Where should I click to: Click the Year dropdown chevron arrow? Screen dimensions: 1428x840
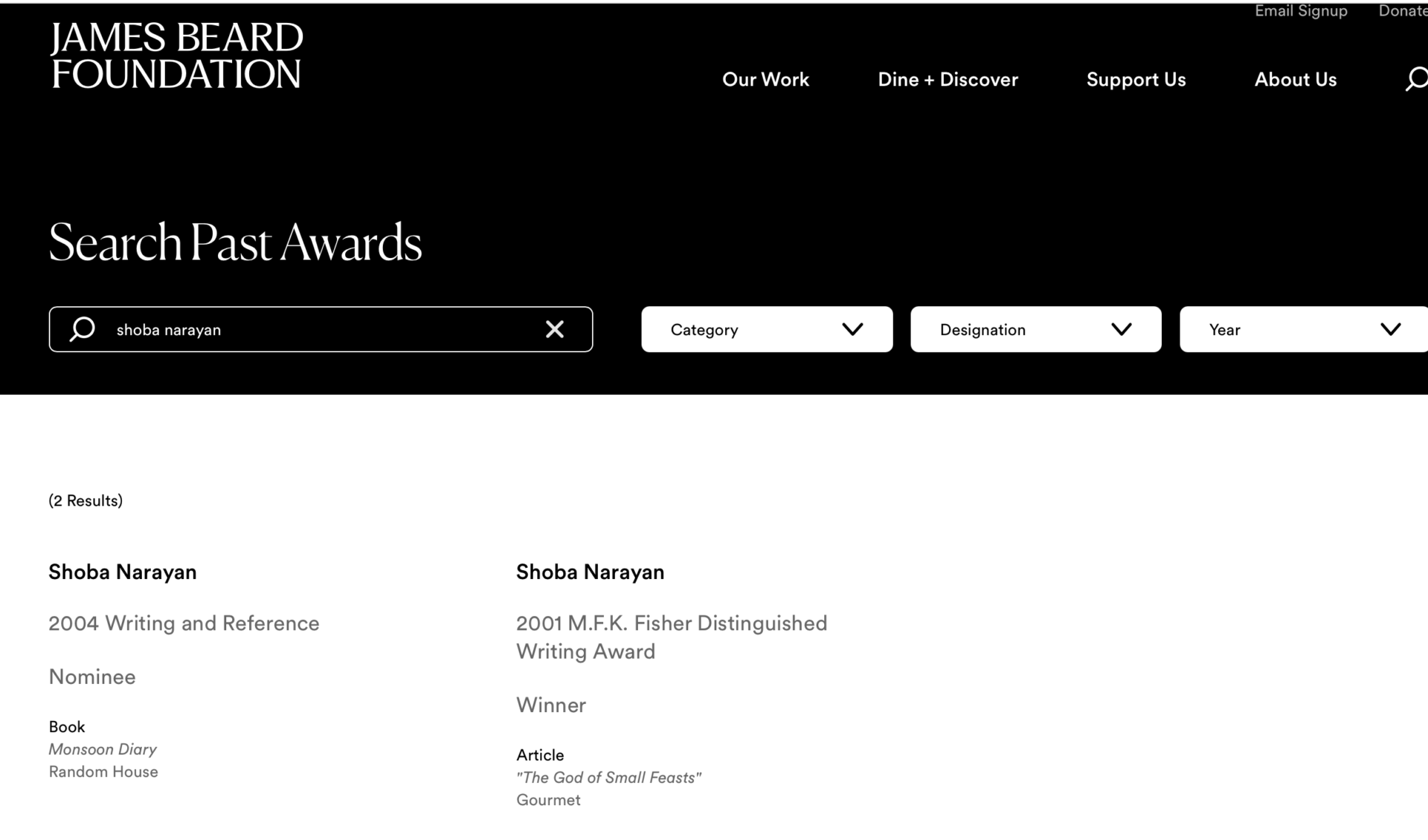[1390, 329]
